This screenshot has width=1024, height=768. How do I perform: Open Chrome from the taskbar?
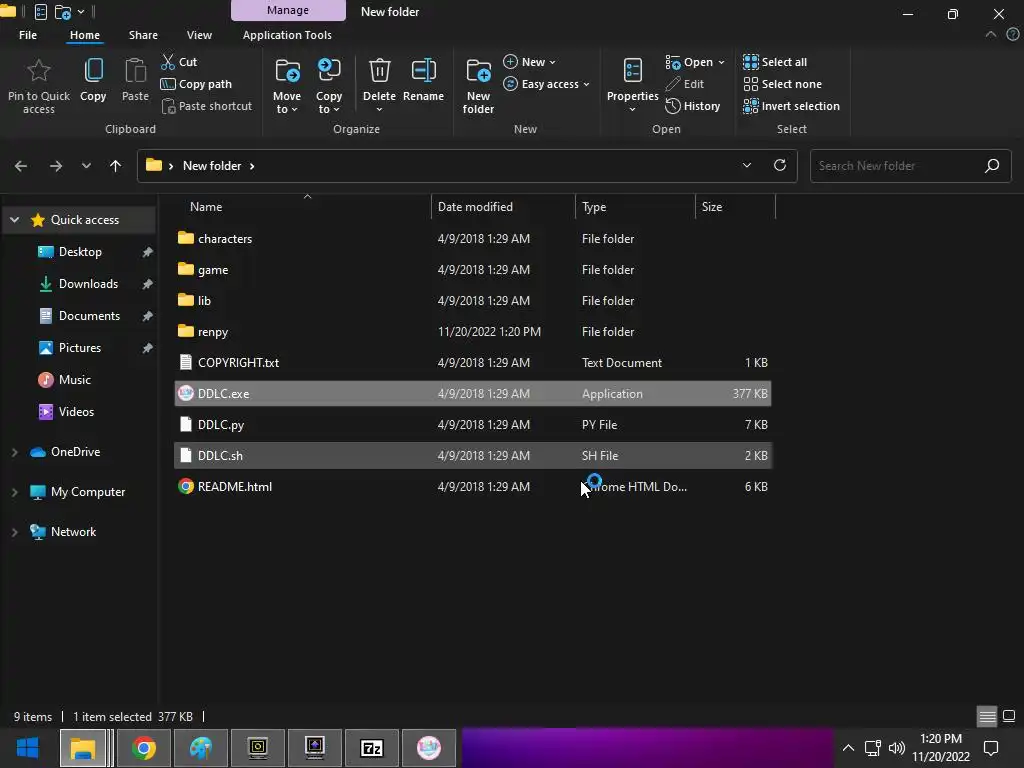[x=144, y=748]
